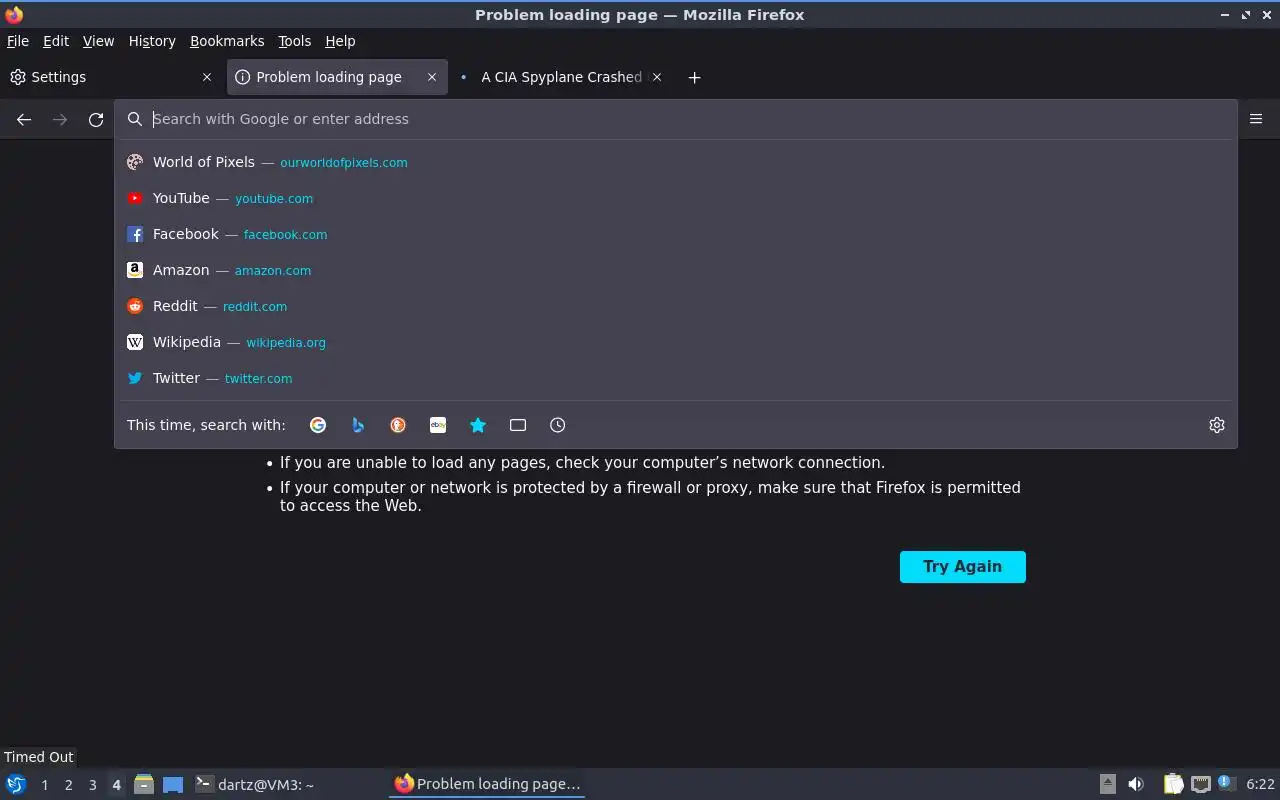The height and width of the screenshot is (800, 1280).
Task: Open the File menu
Action: pos(18,41)
